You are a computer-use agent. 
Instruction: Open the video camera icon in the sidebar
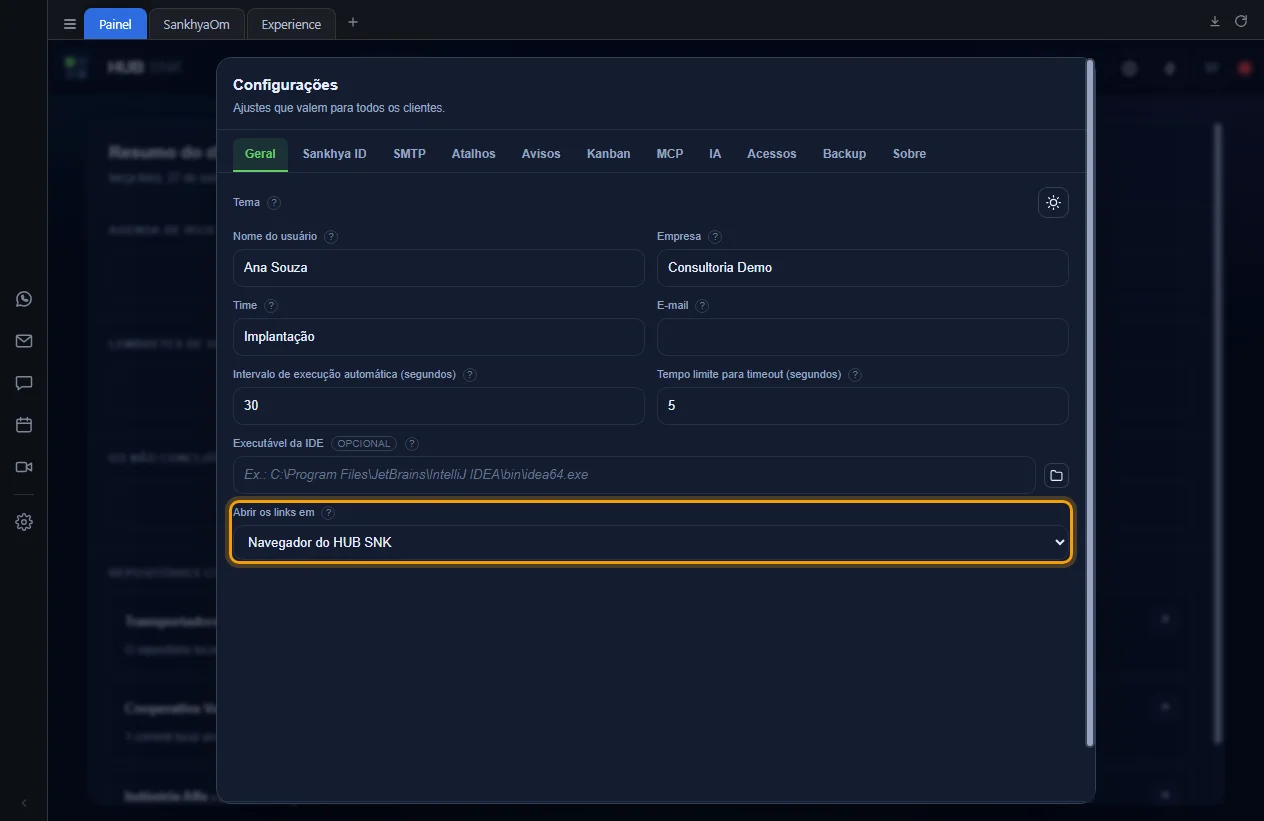pyautogui.click(x=24, y=467)
